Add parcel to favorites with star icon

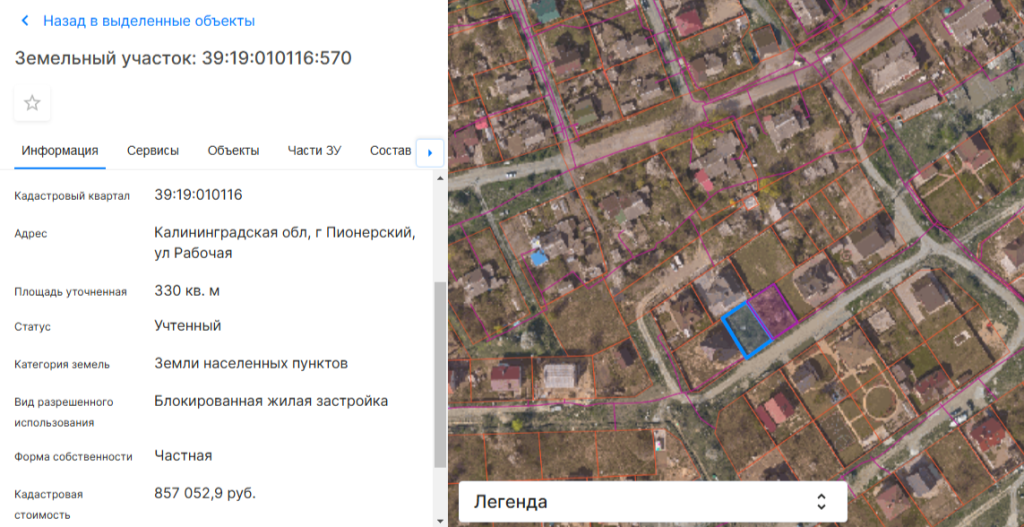[32, 103]
